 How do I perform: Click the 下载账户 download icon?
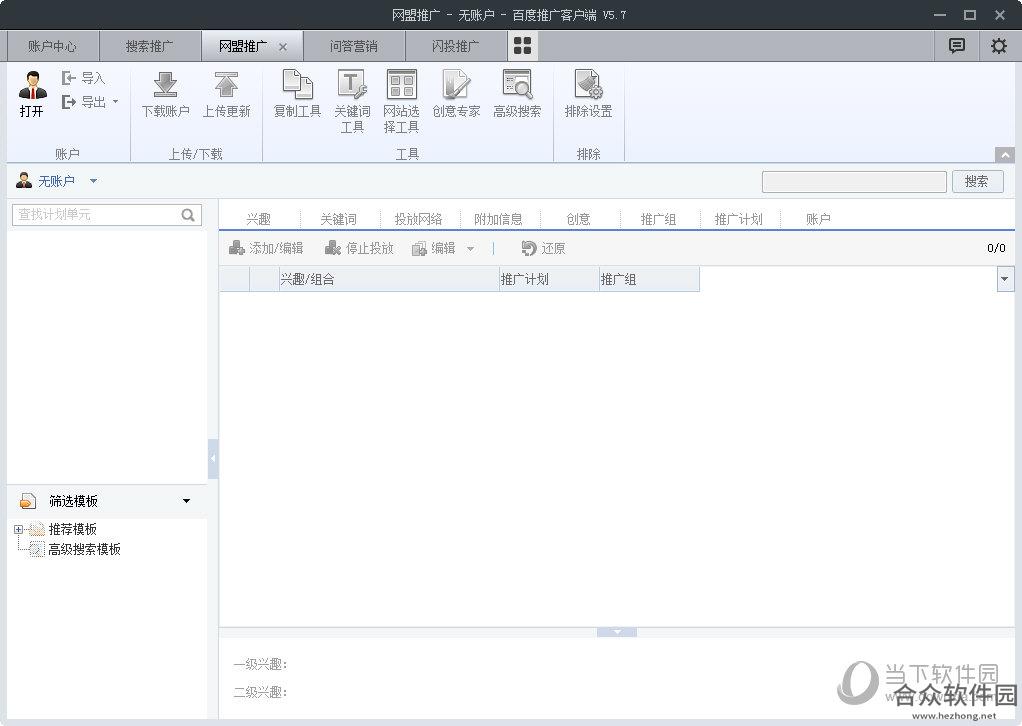point(166,85)
